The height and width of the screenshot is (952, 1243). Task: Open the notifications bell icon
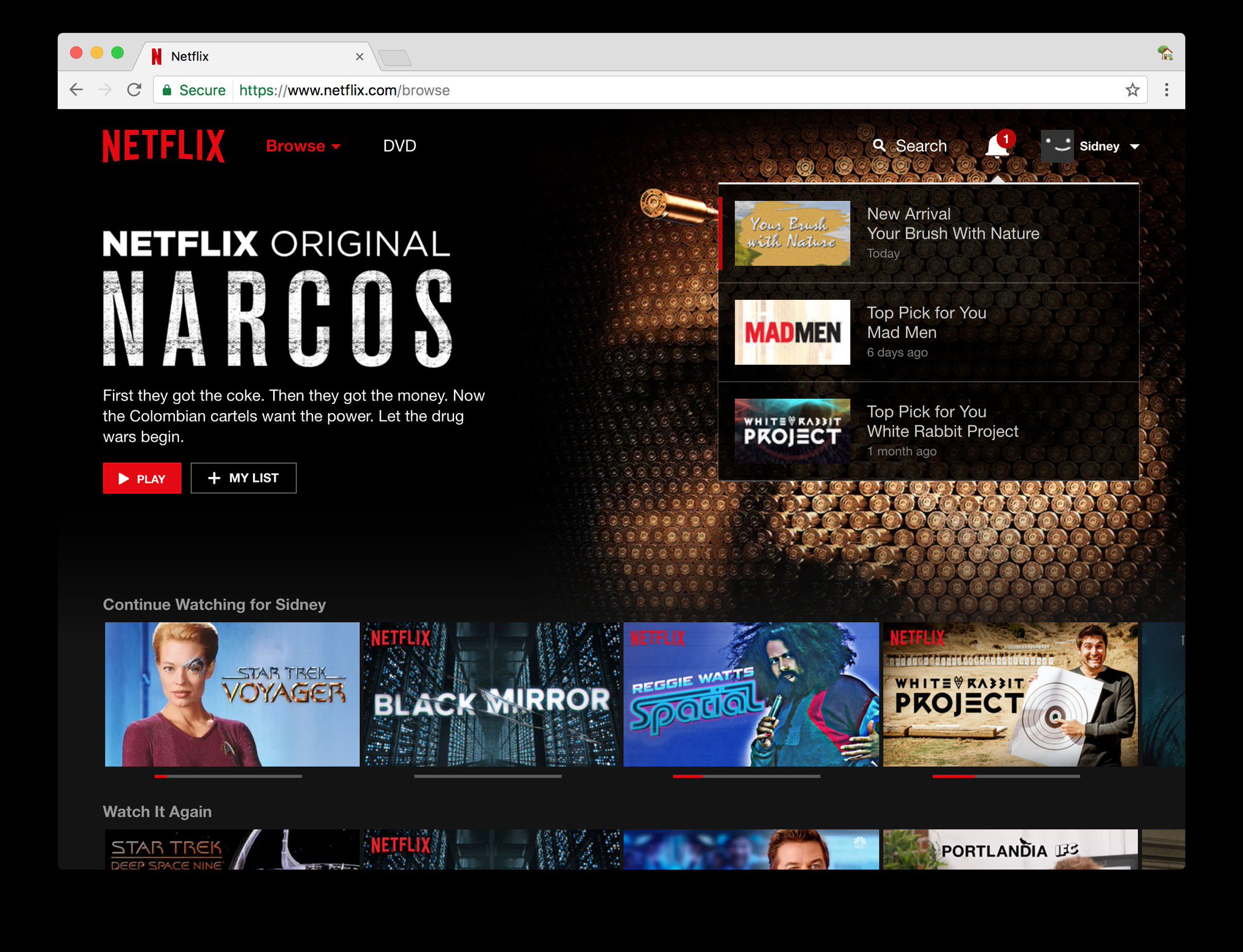click(997, 147)
